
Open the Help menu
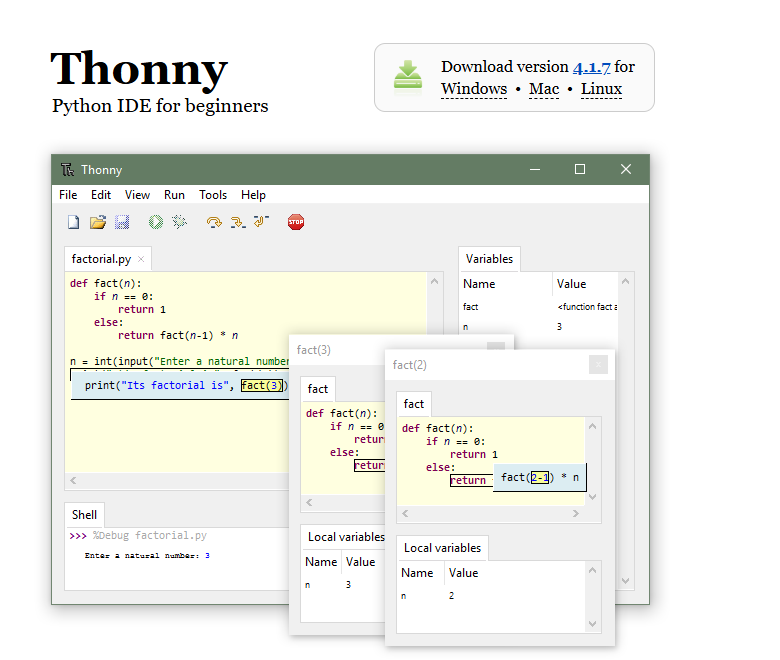[253, 195]
